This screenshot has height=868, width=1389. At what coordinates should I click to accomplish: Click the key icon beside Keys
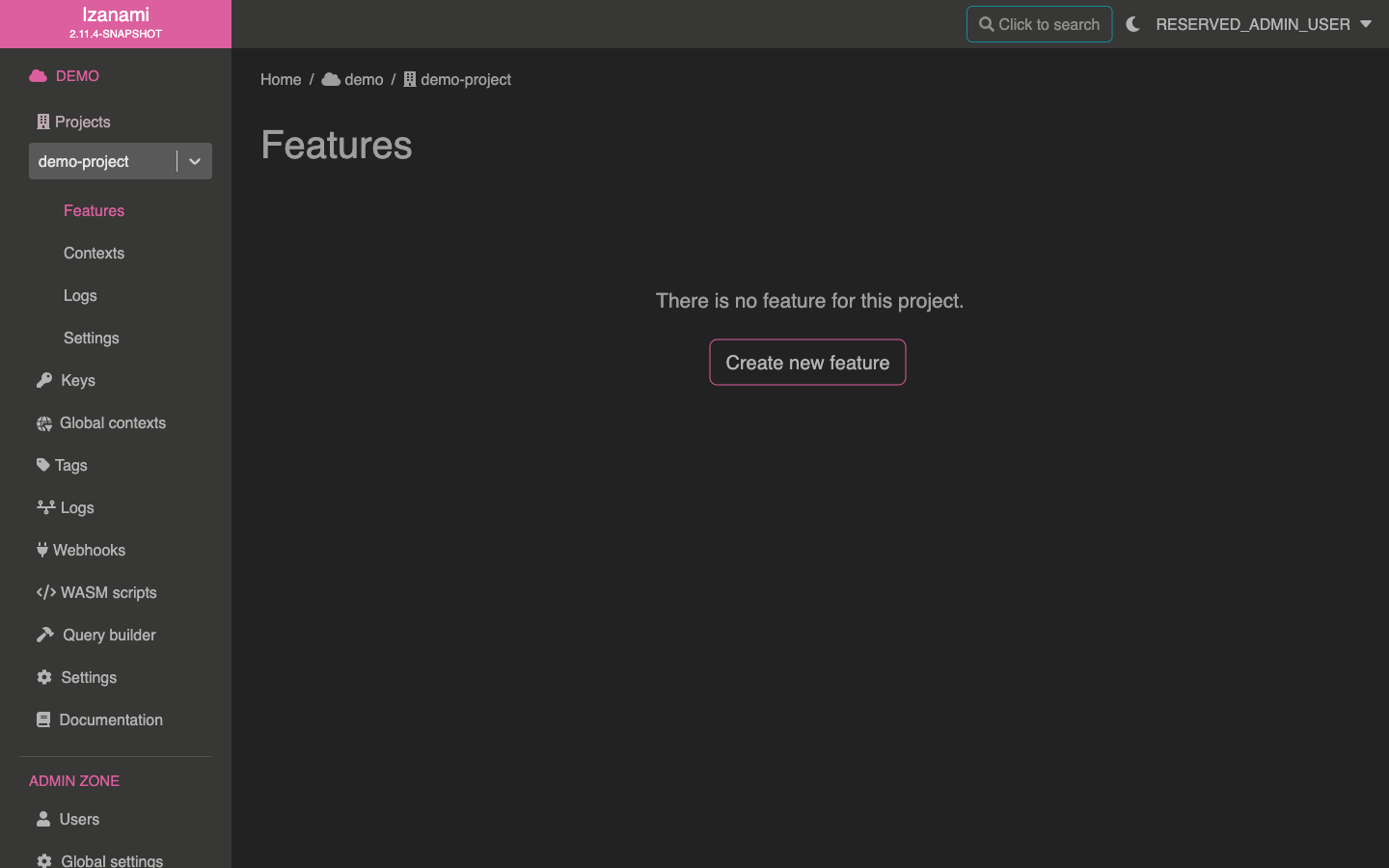pos(44,381)
